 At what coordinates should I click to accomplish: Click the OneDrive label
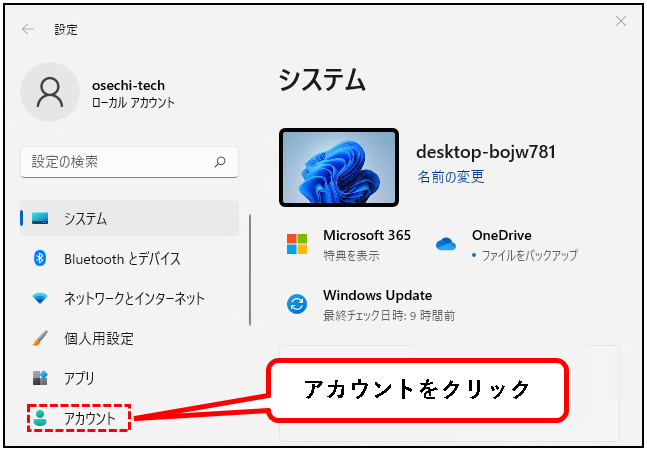(x=501, y=235)
